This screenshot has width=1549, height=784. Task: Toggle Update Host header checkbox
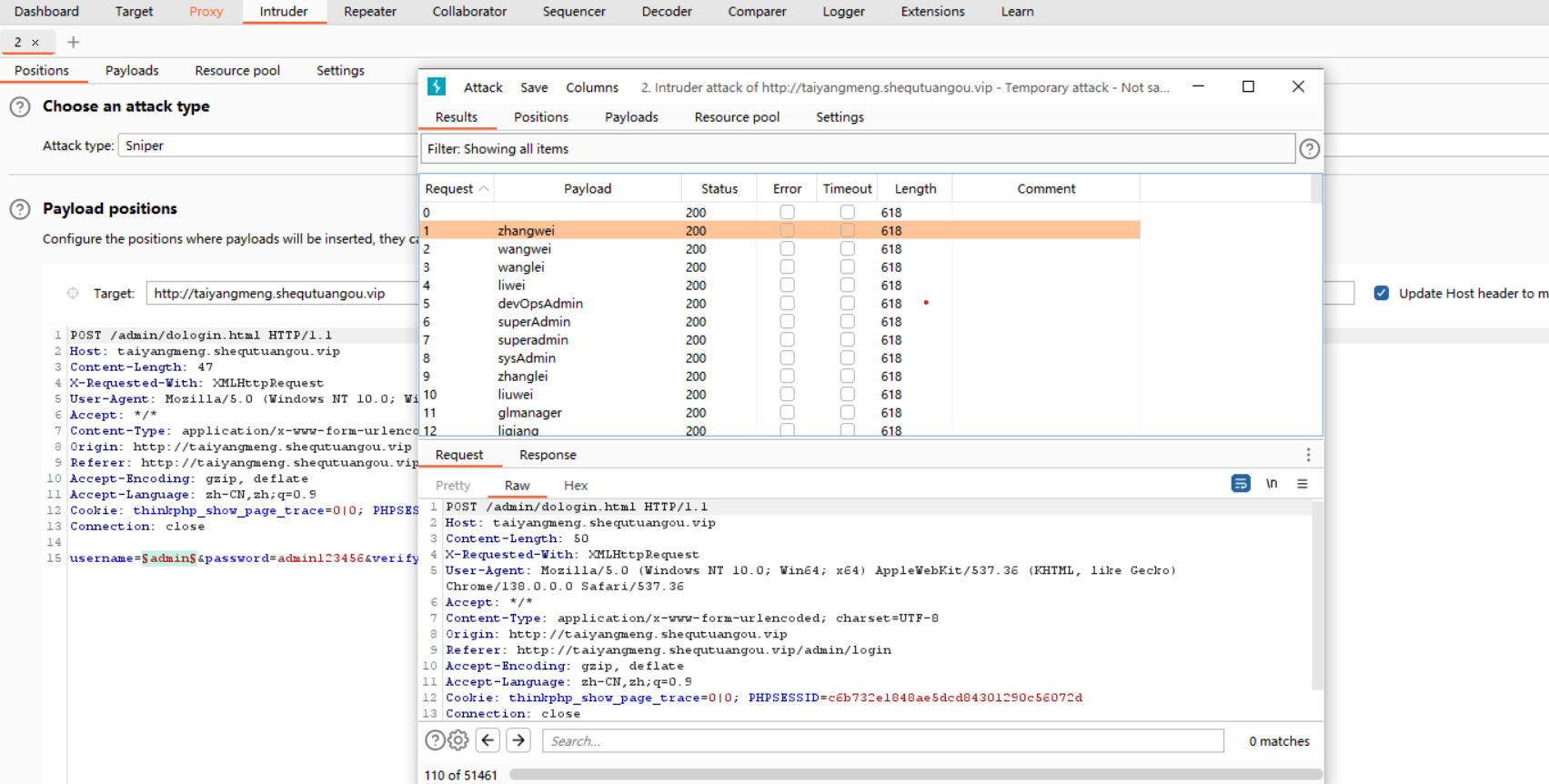pyautogui.click(x=1382, y=293)
